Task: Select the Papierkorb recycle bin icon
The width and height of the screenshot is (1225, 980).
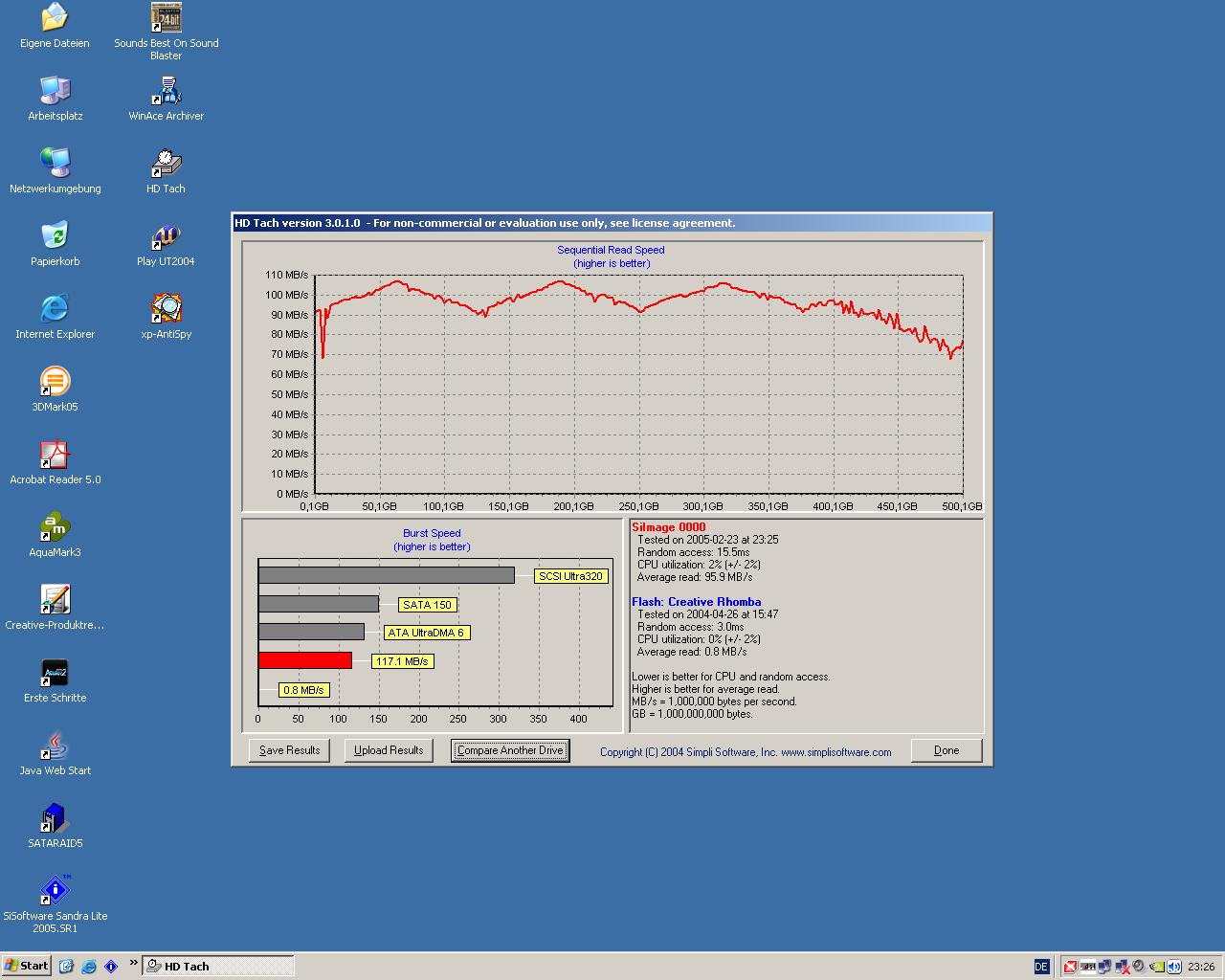Action: (55, 245)
